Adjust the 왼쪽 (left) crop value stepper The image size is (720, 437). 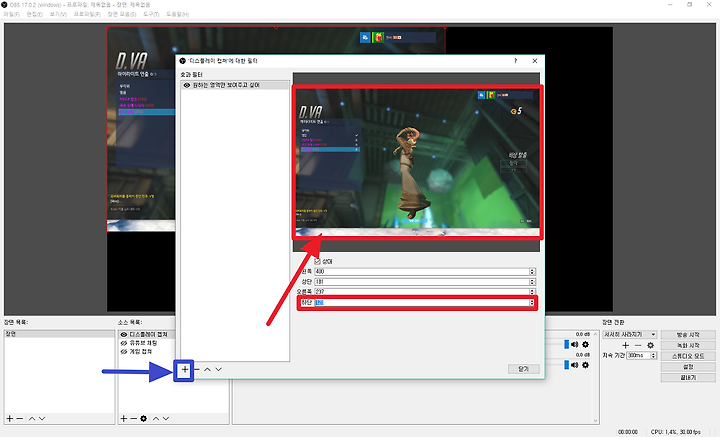(532, 272)
